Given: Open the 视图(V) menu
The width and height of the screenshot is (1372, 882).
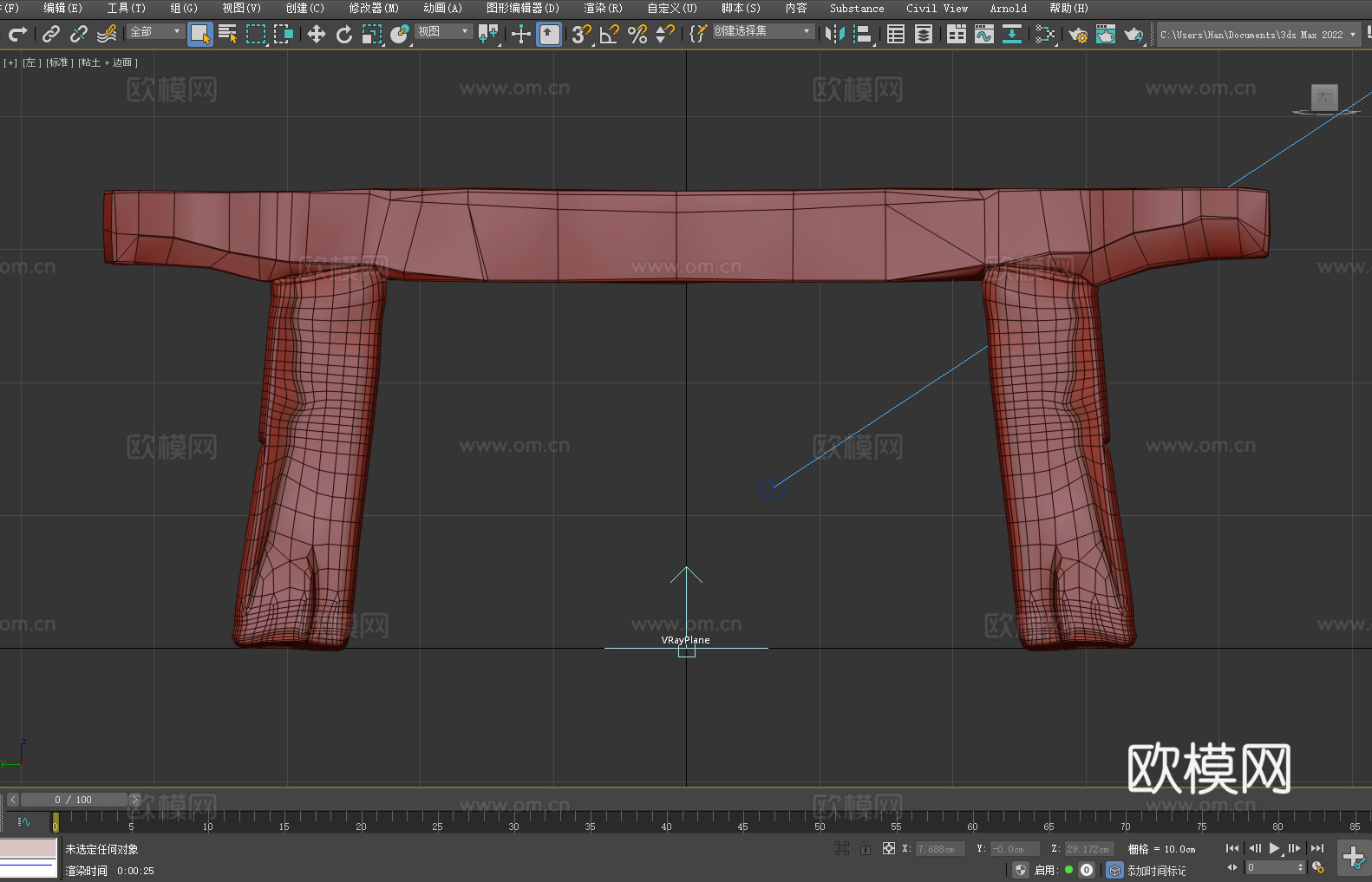Looking at the screenshot, I should pyautogui.click(x=242, y=8).
